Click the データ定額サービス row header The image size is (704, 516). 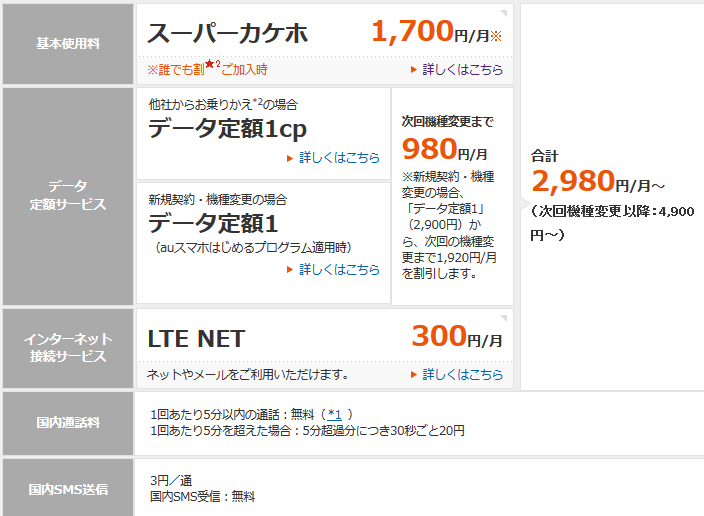[x=68, y=196]
